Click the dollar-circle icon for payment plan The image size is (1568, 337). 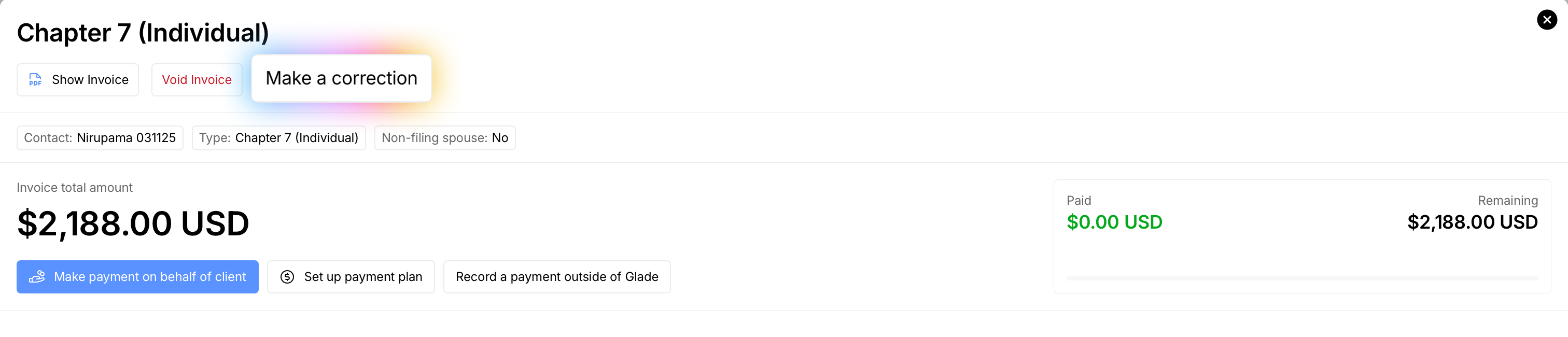coord(287,277)
